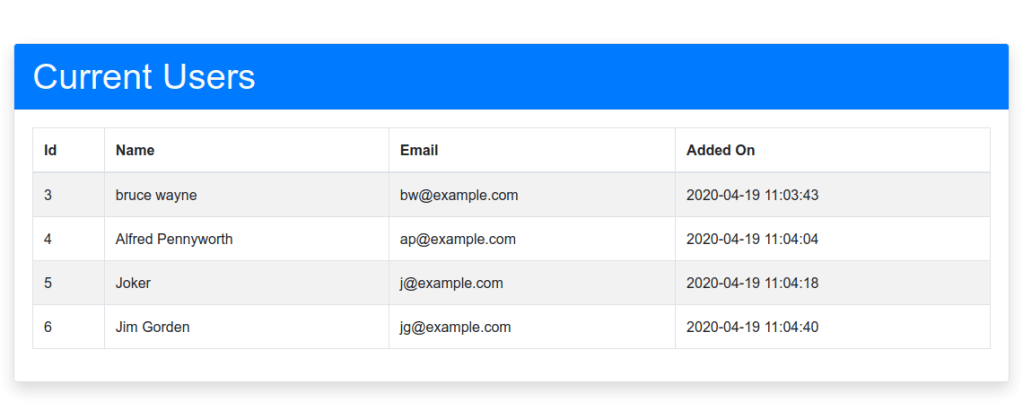Click the j@example.com email cell
Viewport: 1023px width, 411px height.
click(x=451, y=283)
